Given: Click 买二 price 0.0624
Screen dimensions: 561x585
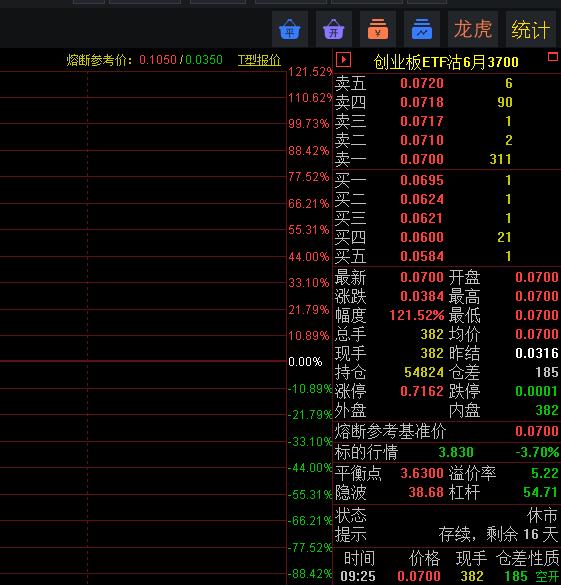Looking at the screenshot, I should 422,199.
